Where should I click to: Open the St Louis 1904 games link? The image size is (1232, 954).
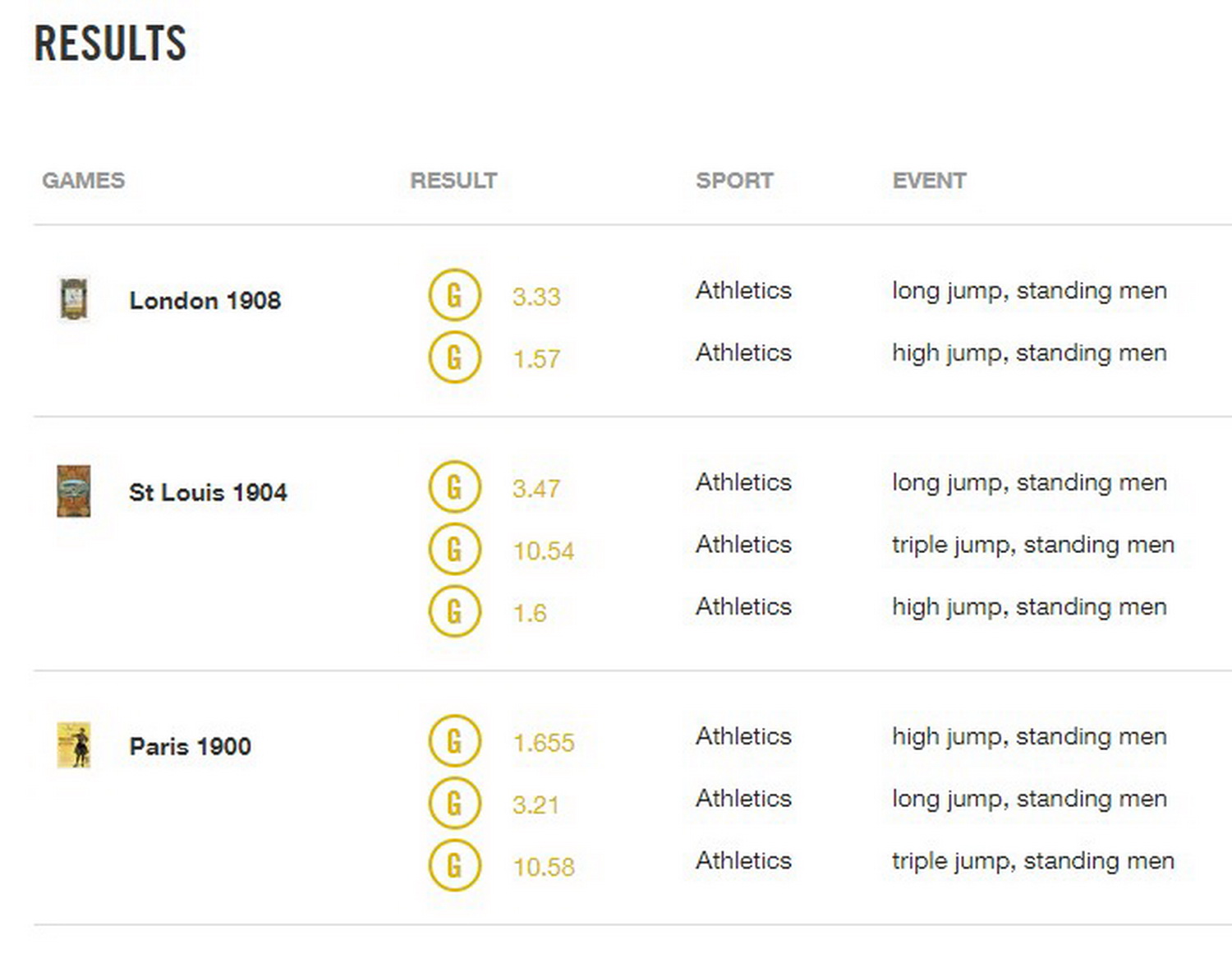(208, 493)
